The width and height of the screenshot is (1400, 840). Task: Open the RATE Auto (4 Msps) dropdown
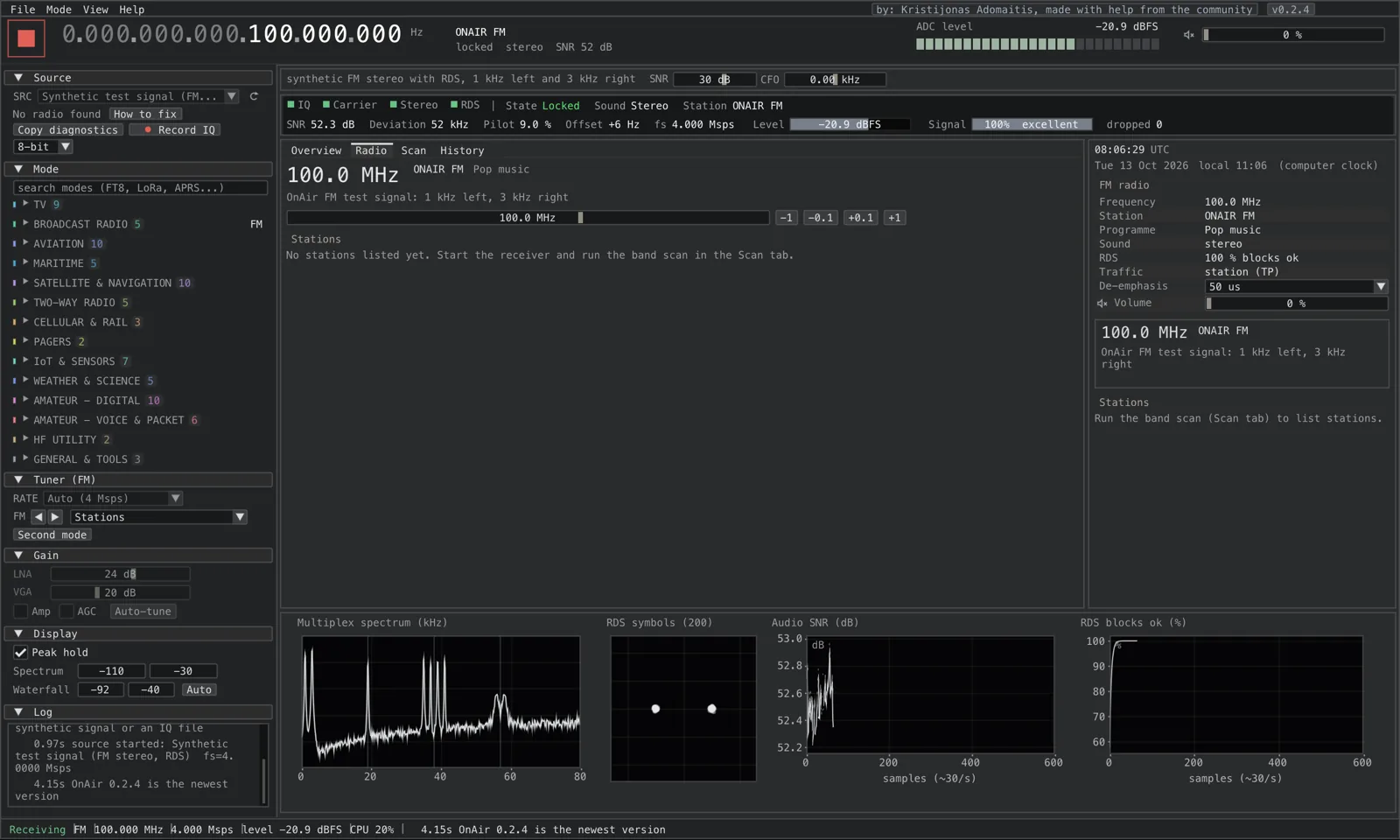point(113,499)
